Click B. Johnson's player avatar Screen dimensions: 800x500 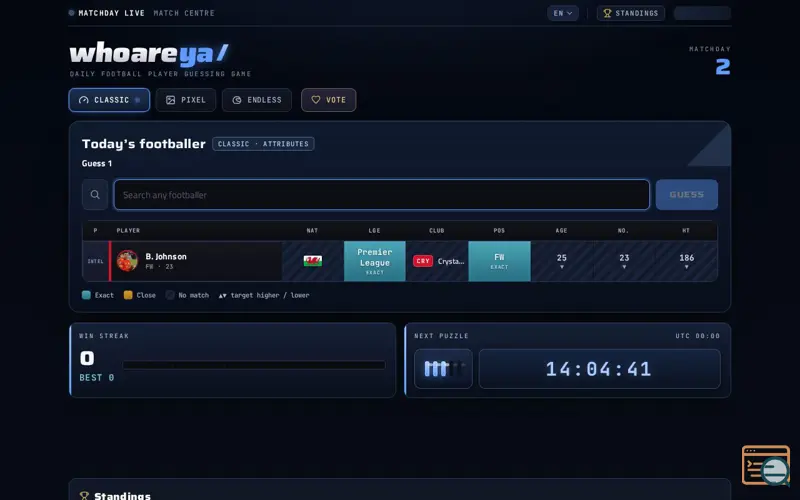pos(127,261)
